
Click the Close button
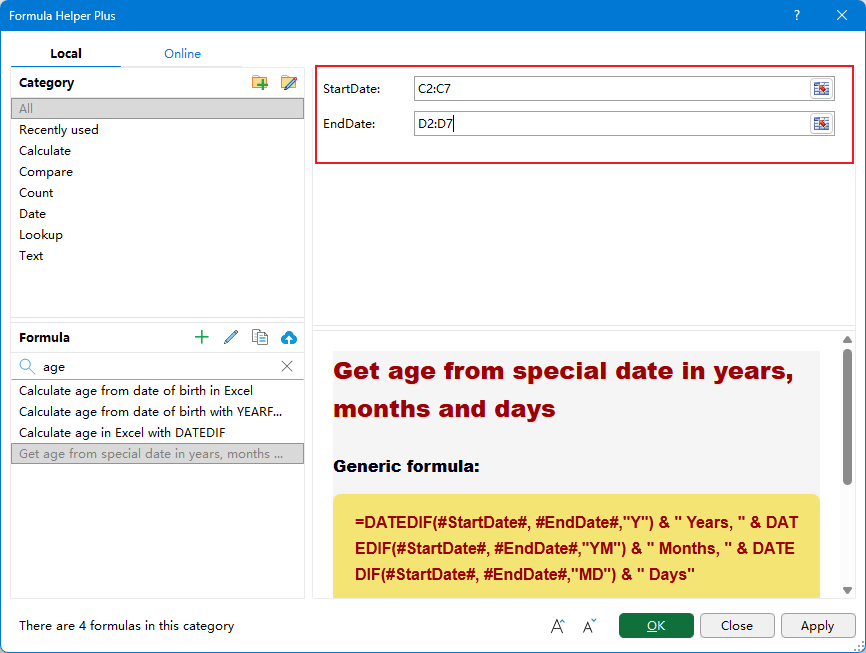pos(737,625)
